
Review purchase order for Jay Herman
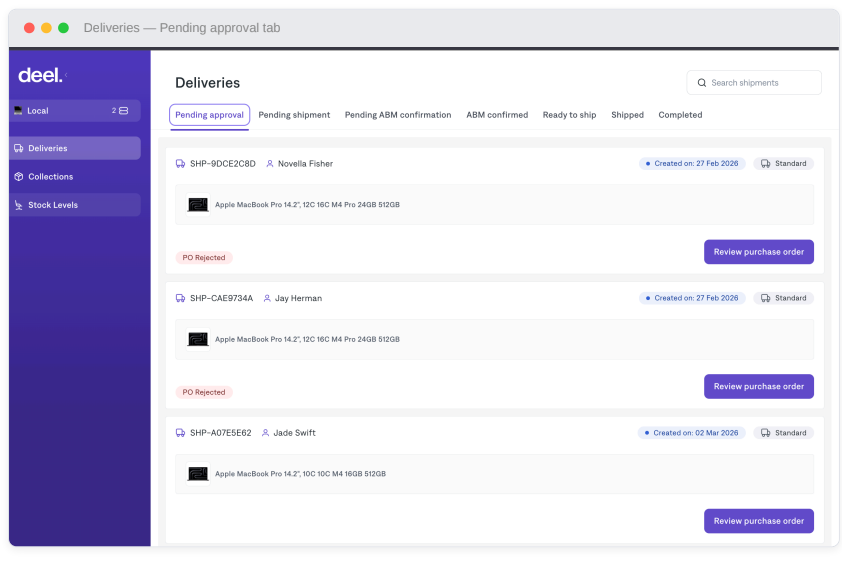pos(758,387)
